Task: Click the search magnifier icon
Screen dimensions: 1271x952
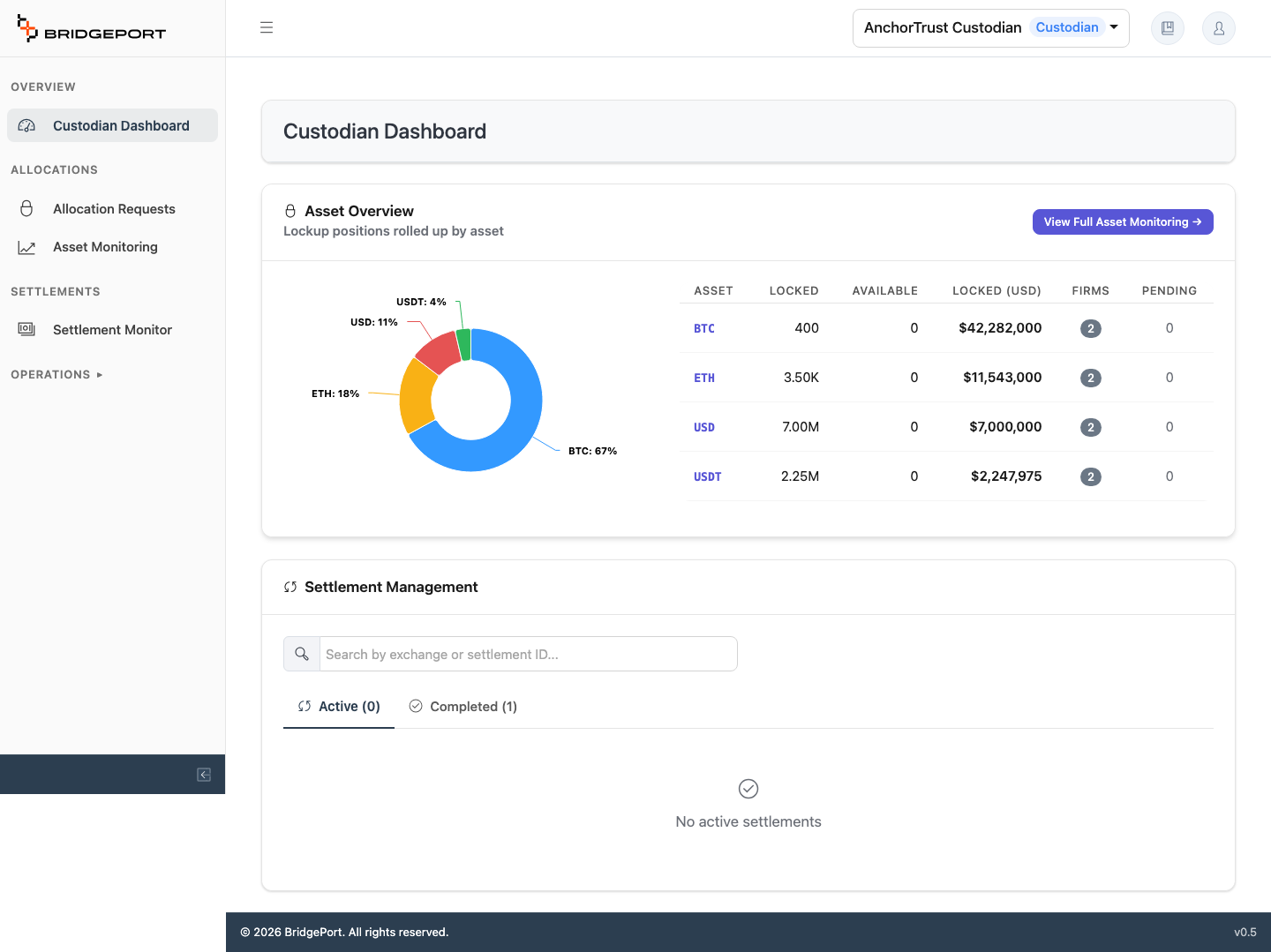Action: [x=302, y=654]
